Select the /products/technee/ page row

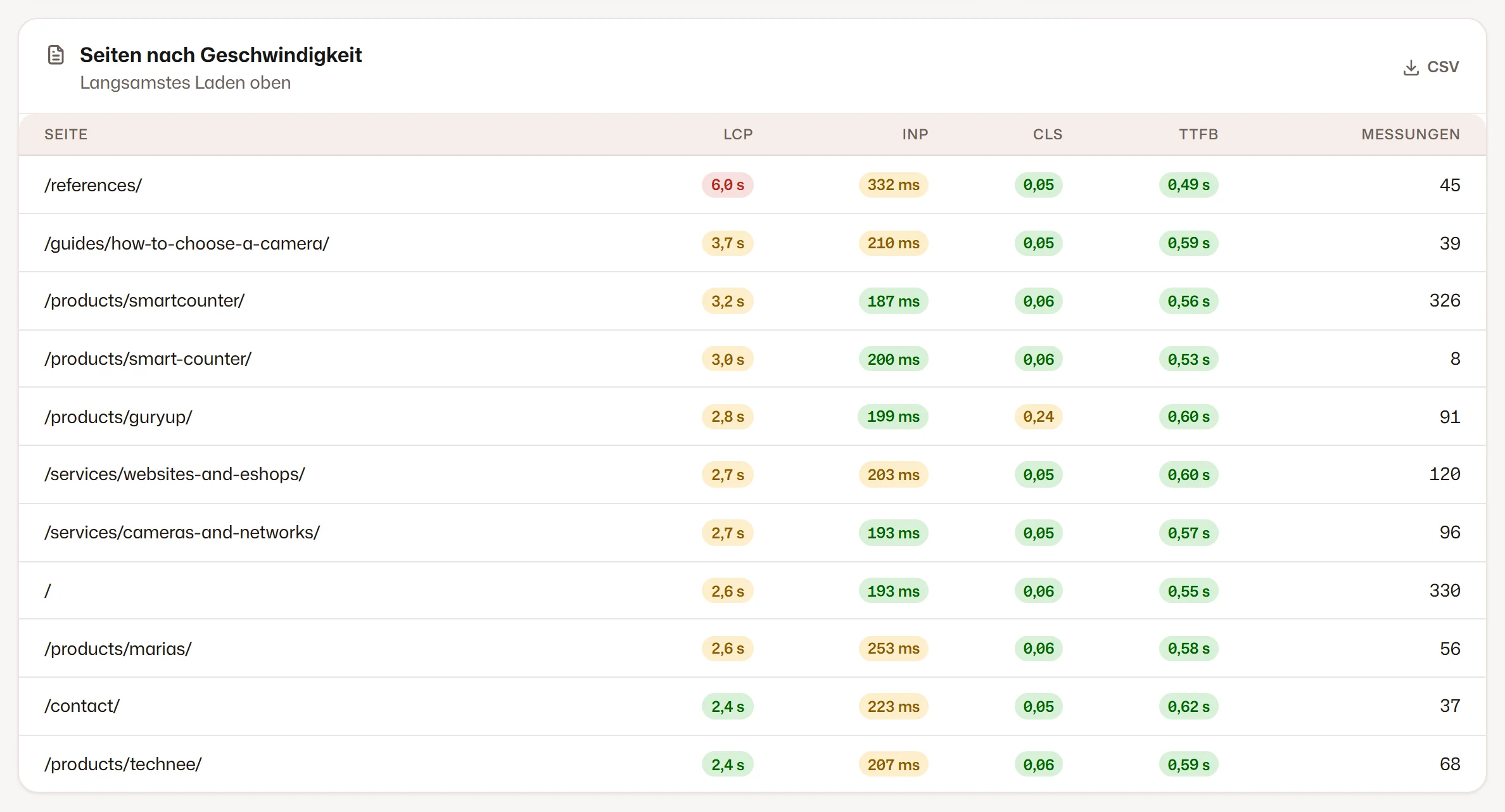coord(752,764)
